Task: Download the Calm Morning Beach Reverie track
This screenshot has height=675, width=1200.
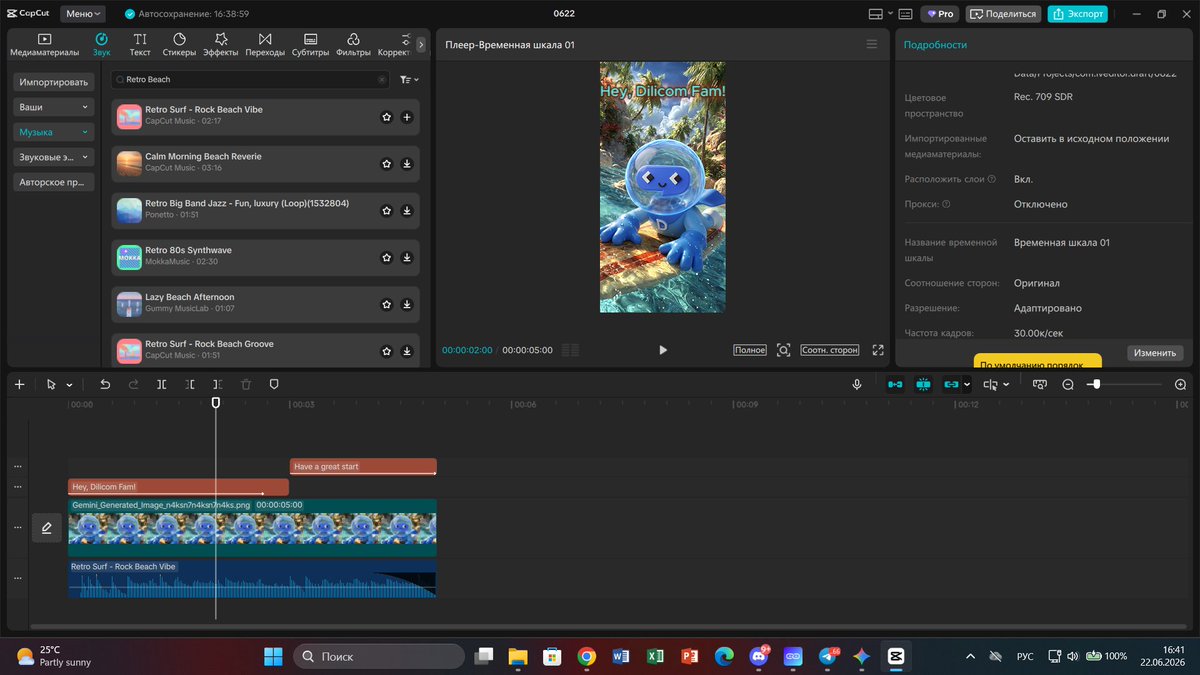Action: click(x=407, y=164)
